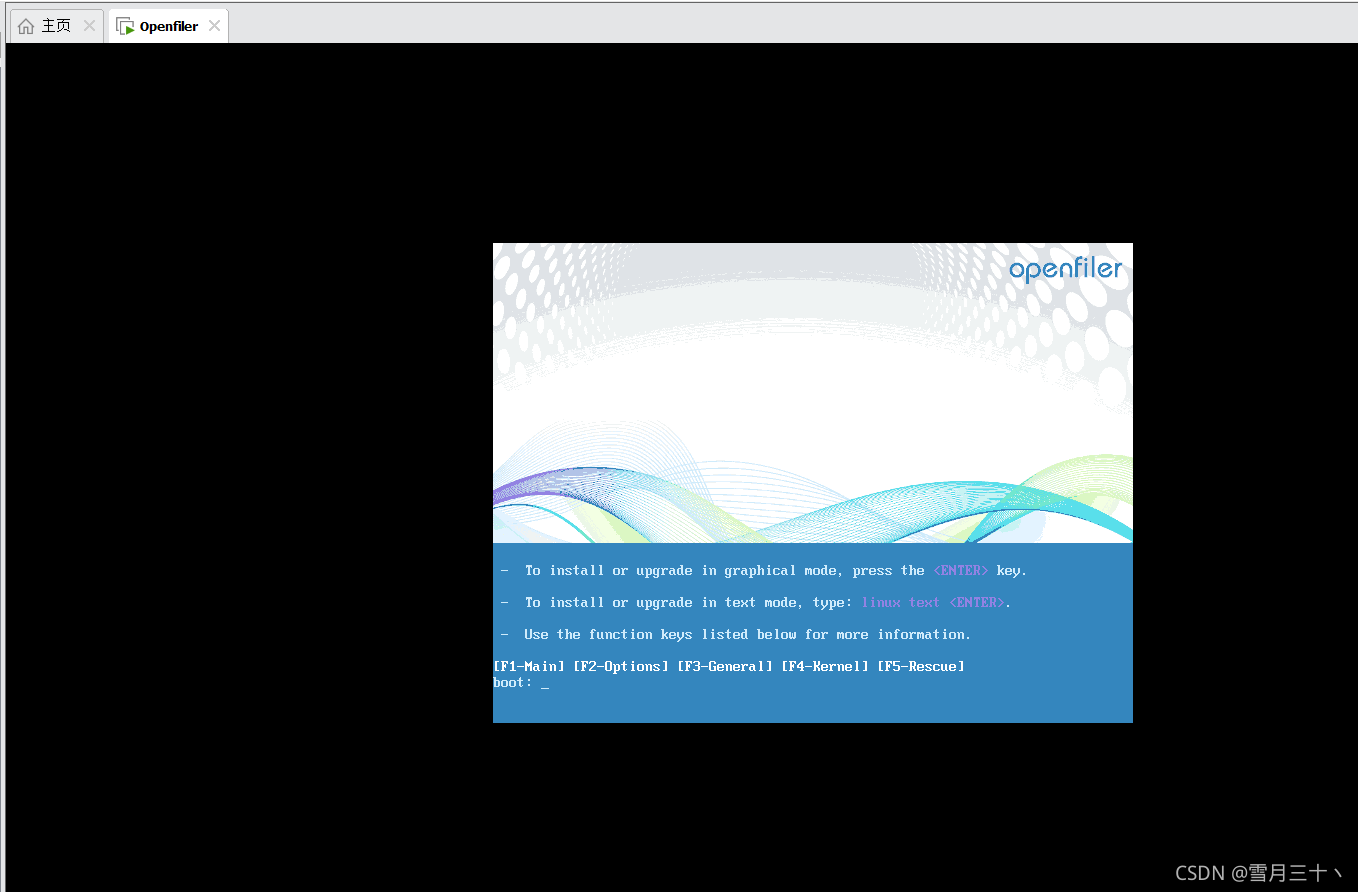Click the home icon on 主页 tab
Screen dimensions: 1358x892
(26, 26)
